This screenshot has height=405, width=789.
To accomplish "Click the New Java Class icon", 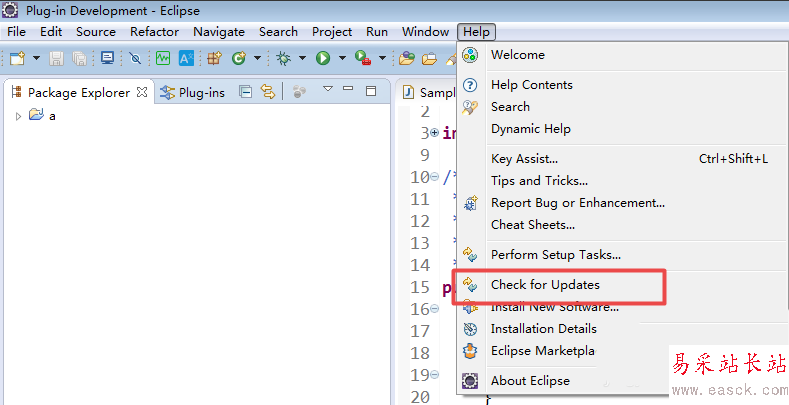I will pos(239,58).
